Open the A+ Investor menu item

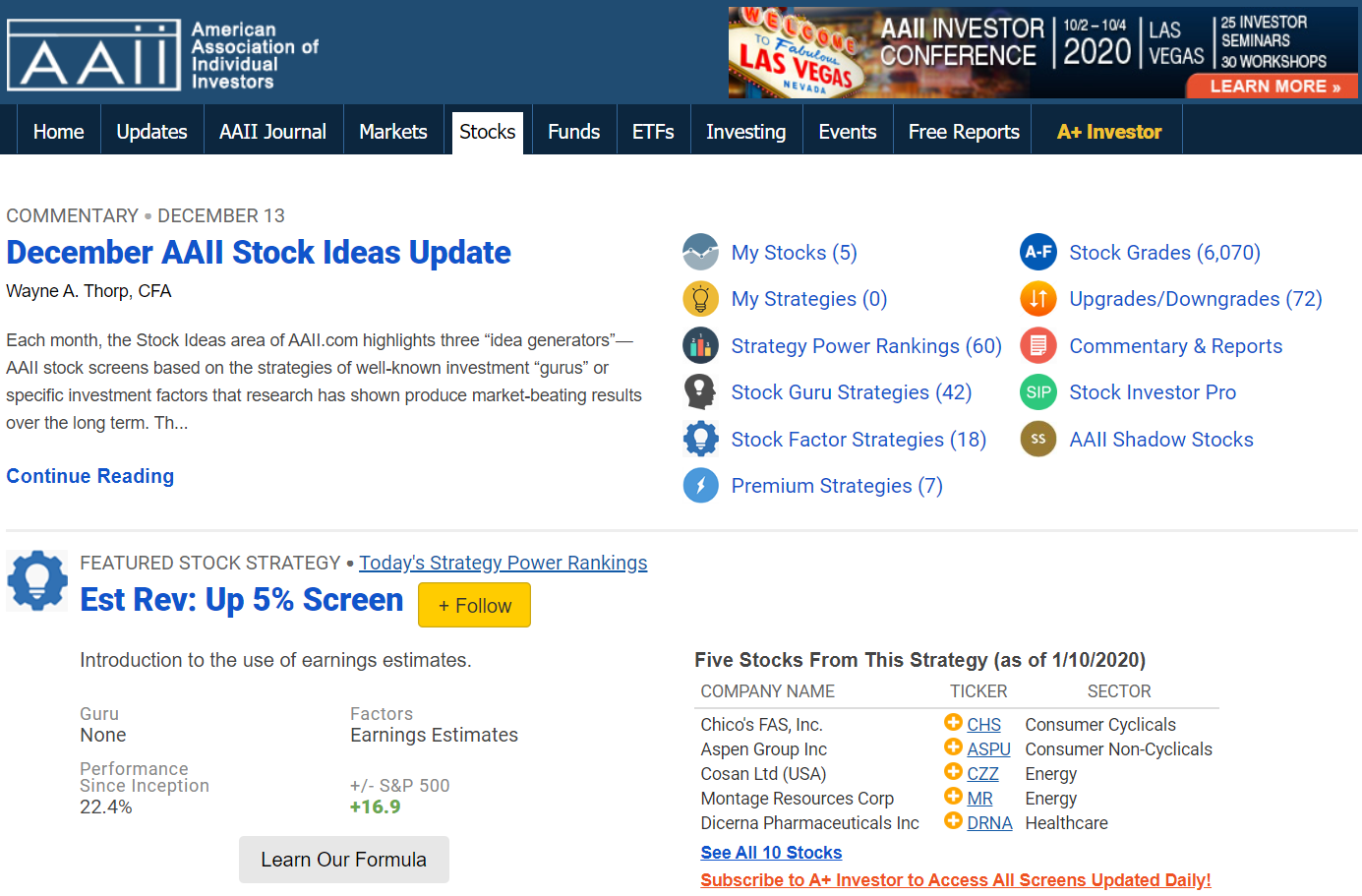[x=1108, y=132]
